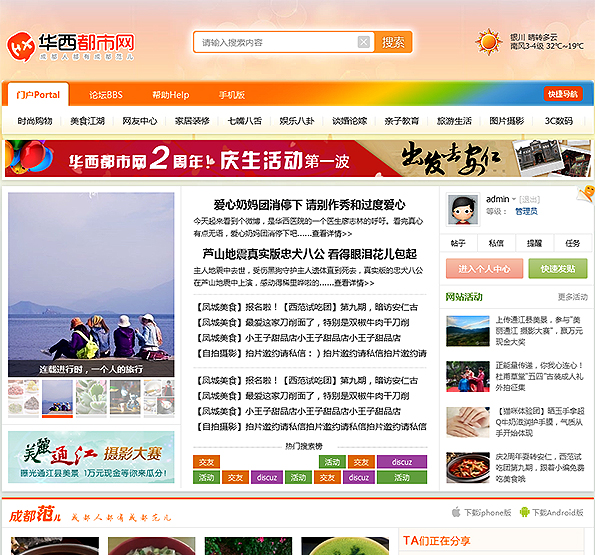Select 美食江湖 in the category menu
This screenshot has width=595, height=555.
(87, 121)
